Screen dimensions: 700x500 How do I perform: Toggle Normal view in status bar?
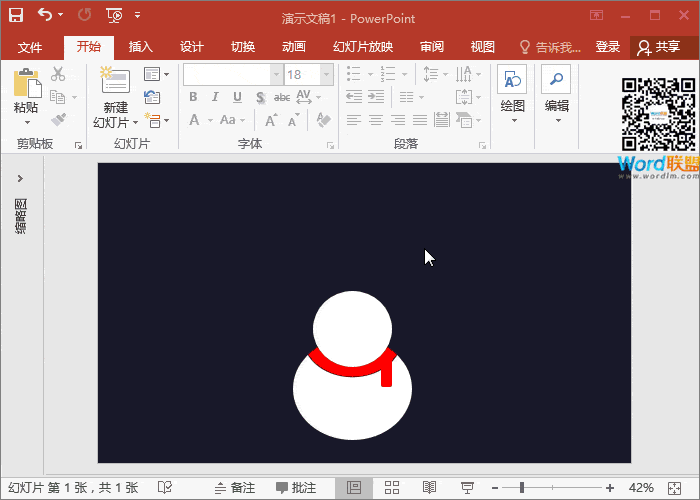[x=353, y=487]
